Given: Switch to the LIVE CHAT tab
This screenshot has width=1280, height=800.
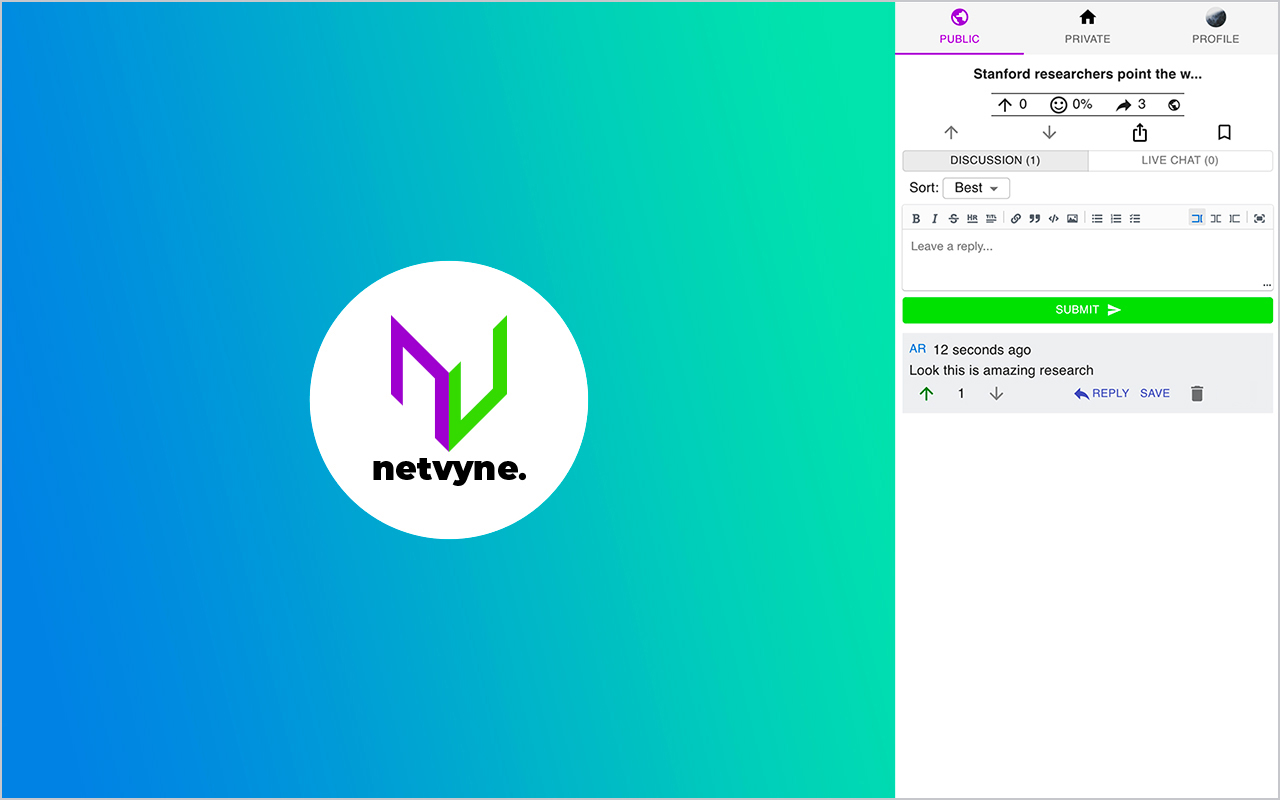Looking at the screenshot, I should (1180, 160).
